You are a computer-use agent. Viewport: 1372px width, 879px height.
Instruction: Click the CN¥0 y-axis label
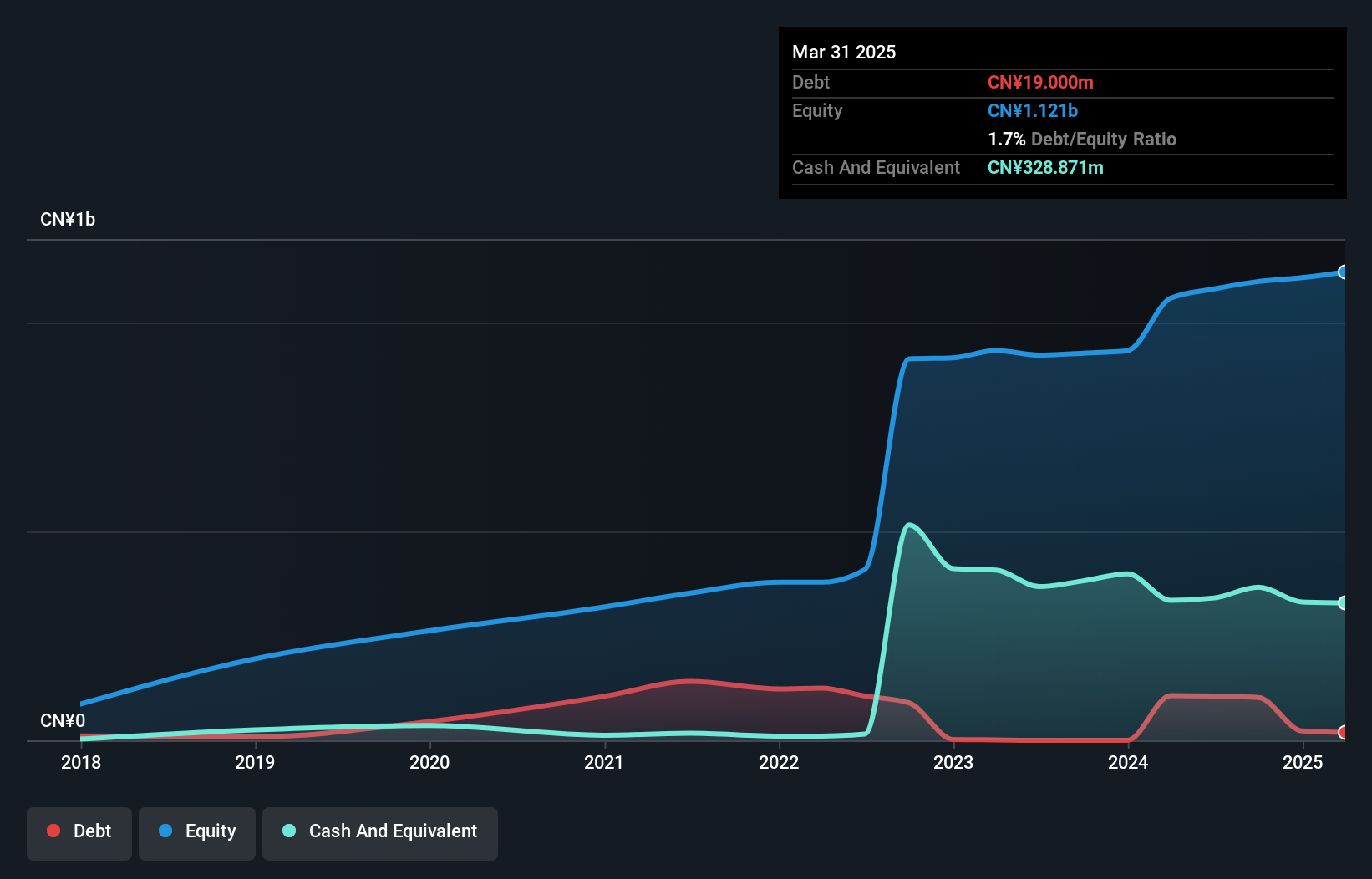pyautogui.click(x=63, y=721)
